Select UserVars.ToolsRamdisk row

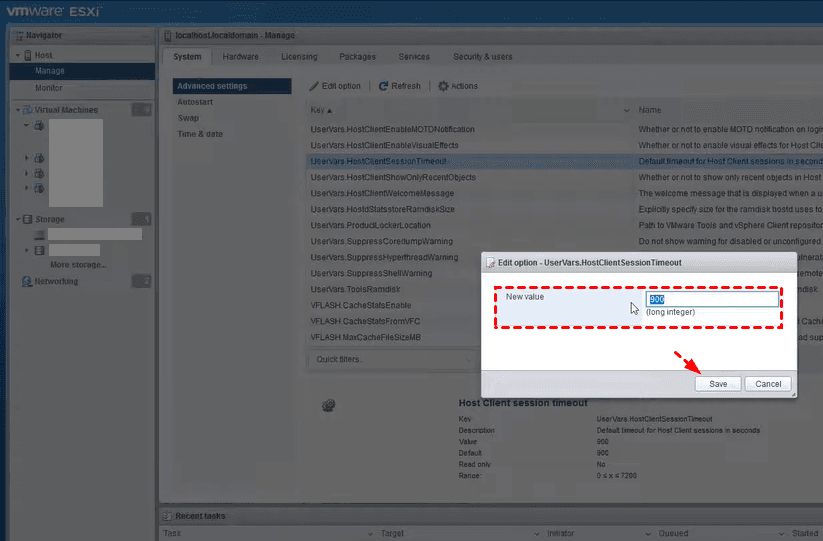coord(393,289)
